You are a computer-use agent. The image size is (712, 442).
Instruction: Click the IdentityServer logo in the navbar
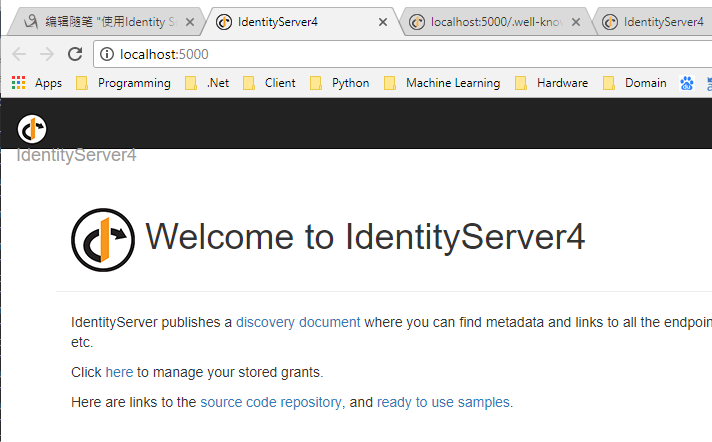coord(32,129)
